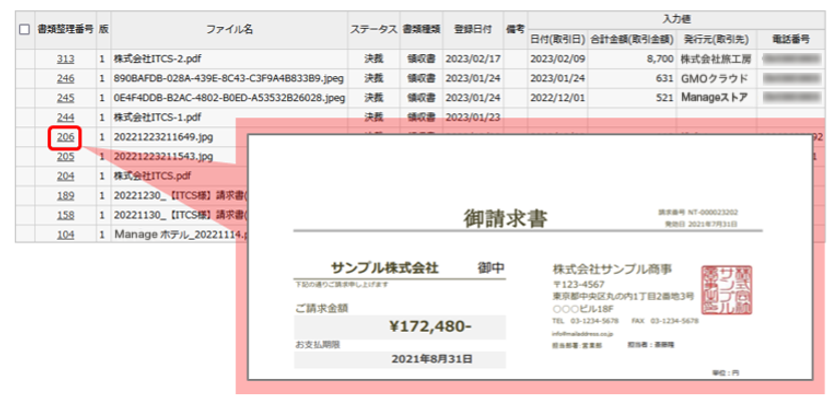
Task: Click issuer 株式会社旅工房 cell
Action: pyautogui.click(x=717, y=59)
